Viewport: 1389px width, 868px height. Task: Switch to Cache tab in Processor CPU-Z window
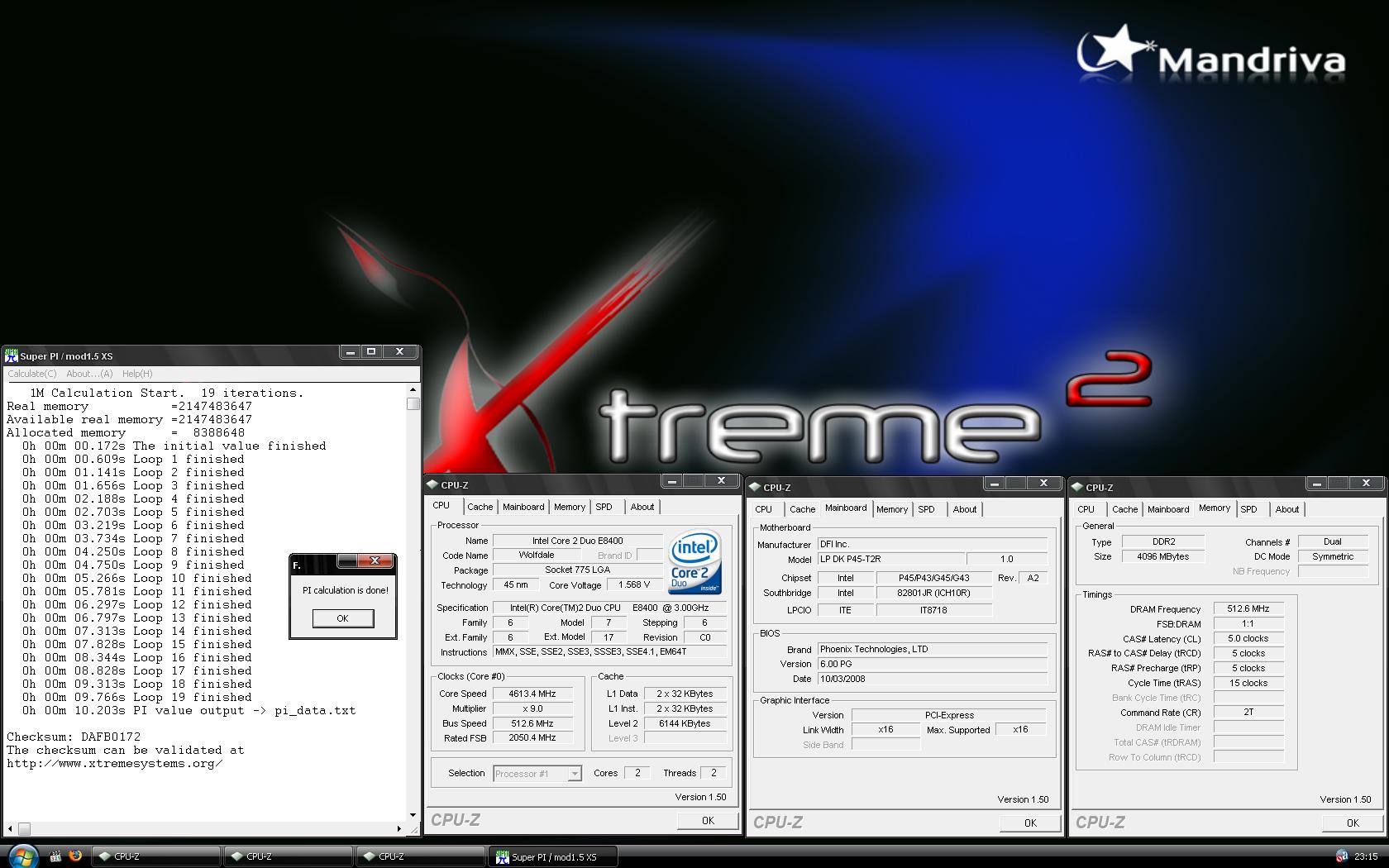[480, 507]
